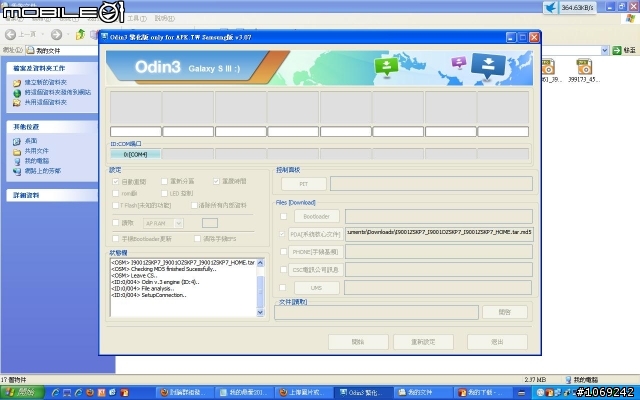Collapse 其他位置 panel header

pos(52,127)
